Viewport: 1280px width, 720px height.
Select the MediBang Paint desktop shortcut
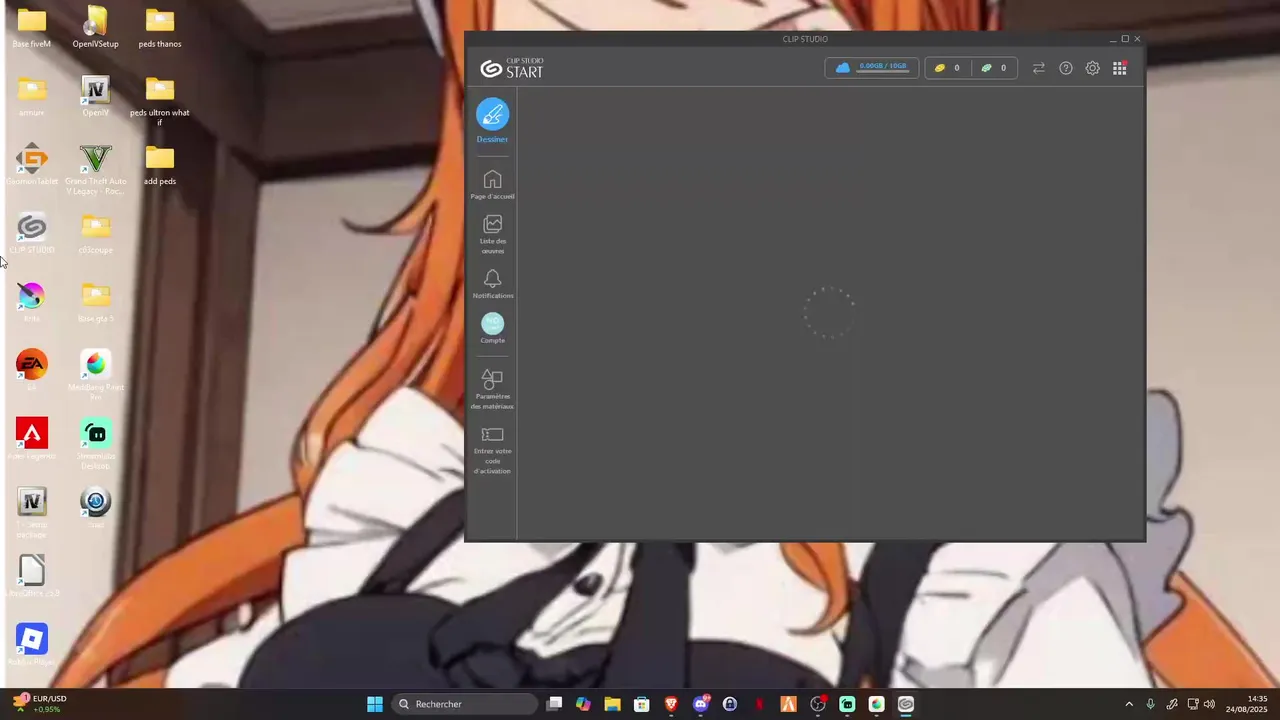pos(96,375)
